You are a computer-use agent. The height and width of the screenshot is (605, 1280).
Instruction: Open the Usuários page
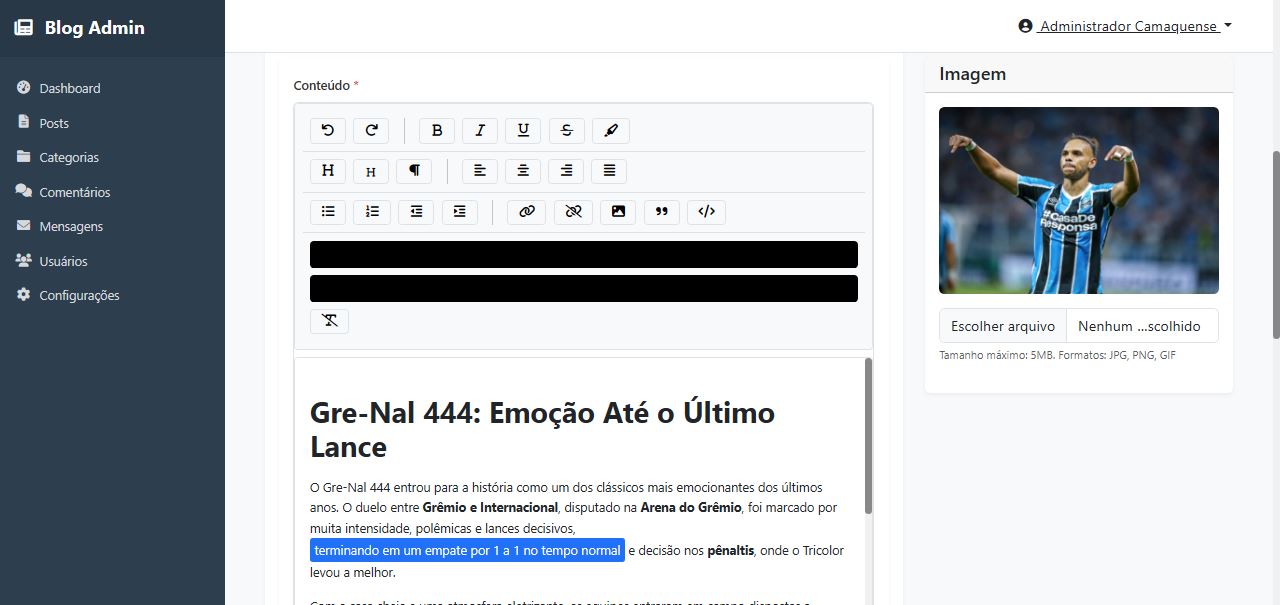[112, 261]
